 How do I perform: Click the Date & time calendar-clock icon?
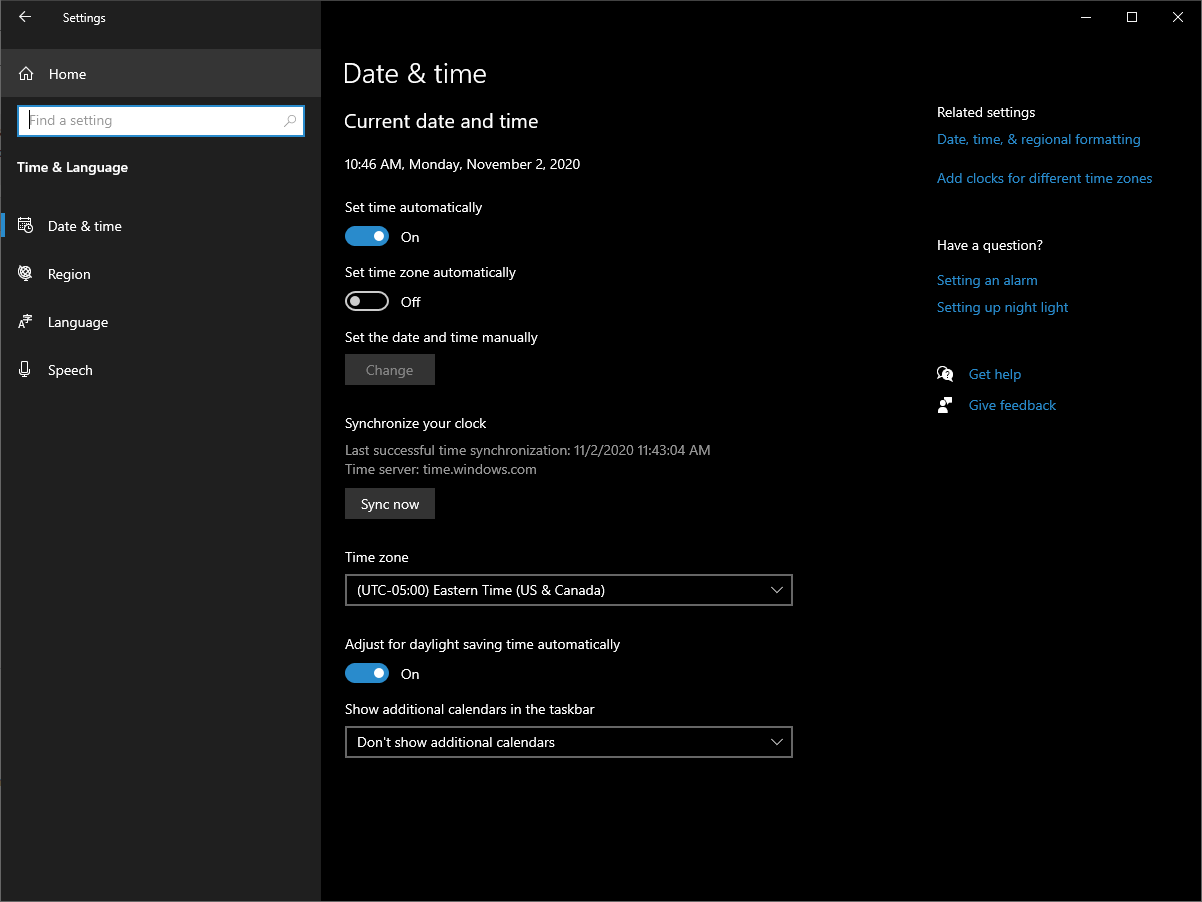26,226
